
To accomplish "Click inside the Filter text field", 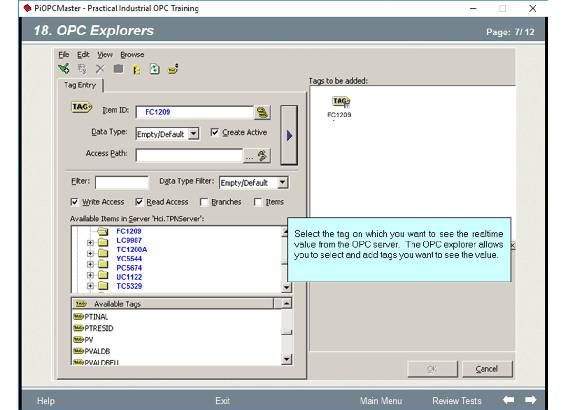I will pyautogui.click(x=122, y=182).
